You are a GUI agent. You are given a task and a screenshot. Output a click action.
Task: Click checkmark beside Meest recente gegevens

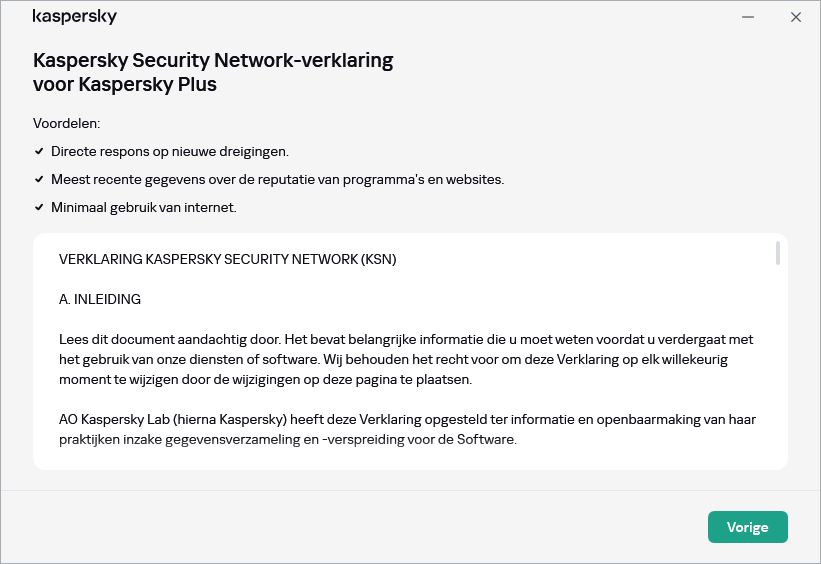click(x=39, y=180)
